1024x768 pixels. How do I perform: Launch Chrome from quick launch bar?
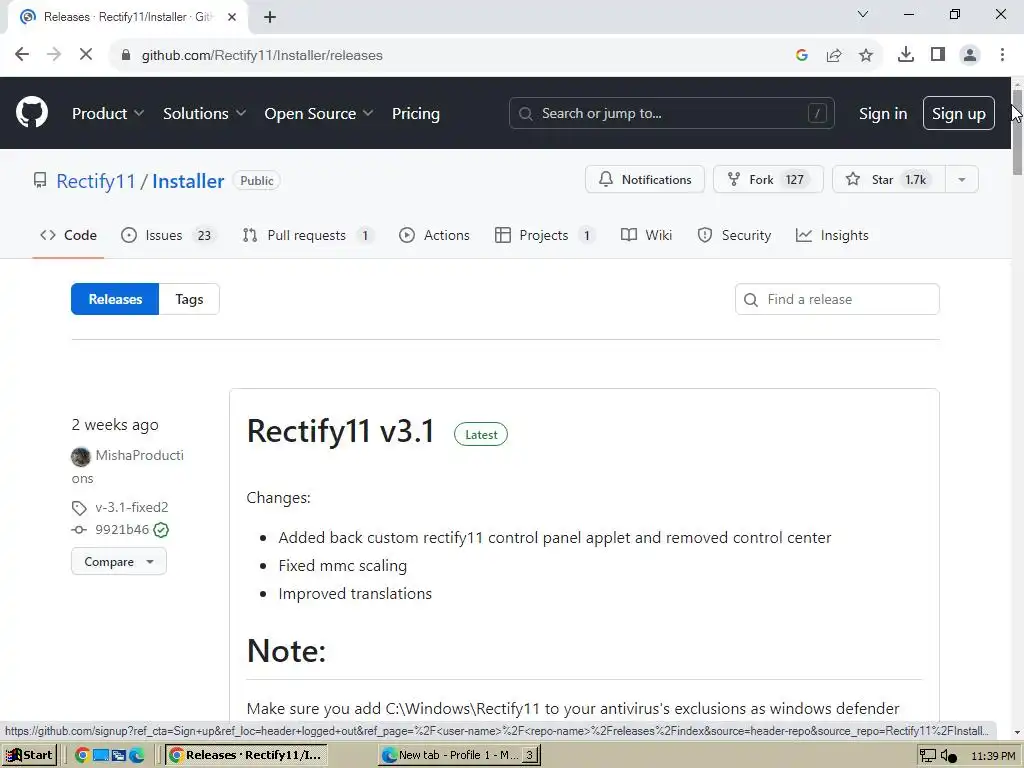82,756
